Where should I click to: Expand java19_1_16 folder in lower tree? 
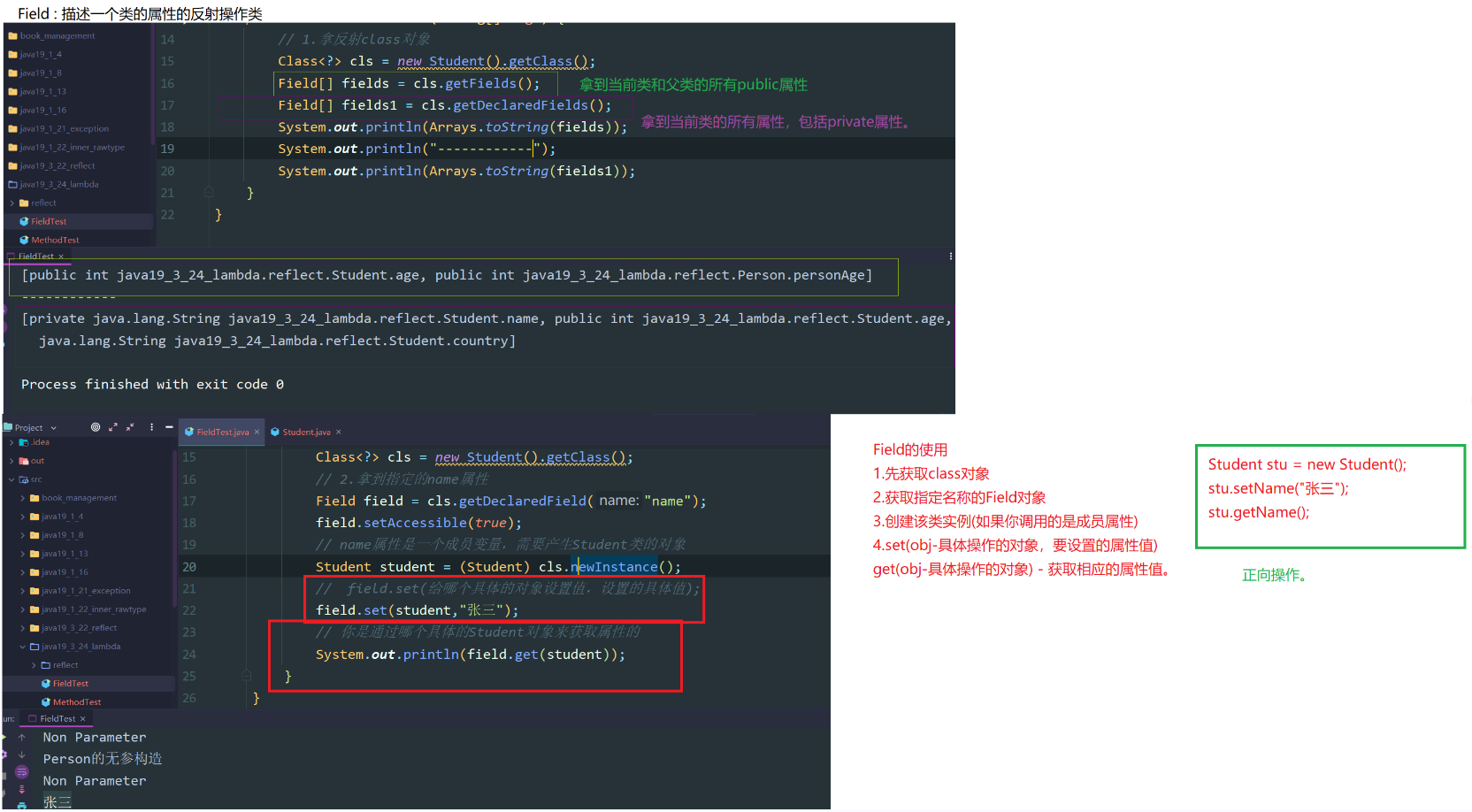point(23,572)
